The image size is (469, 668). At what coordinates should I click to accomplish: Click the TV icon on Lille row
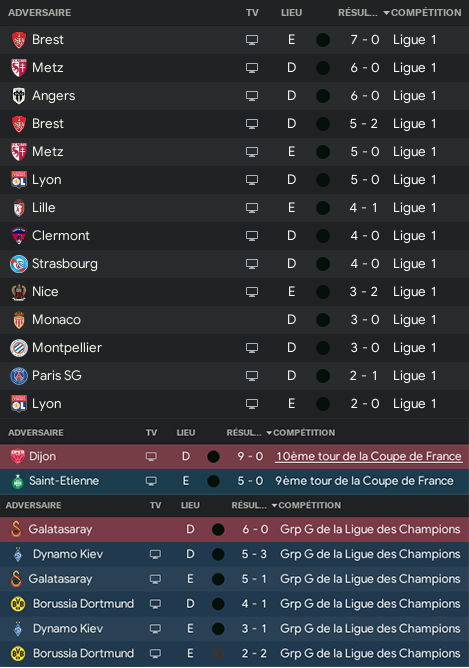pos(252,208)
